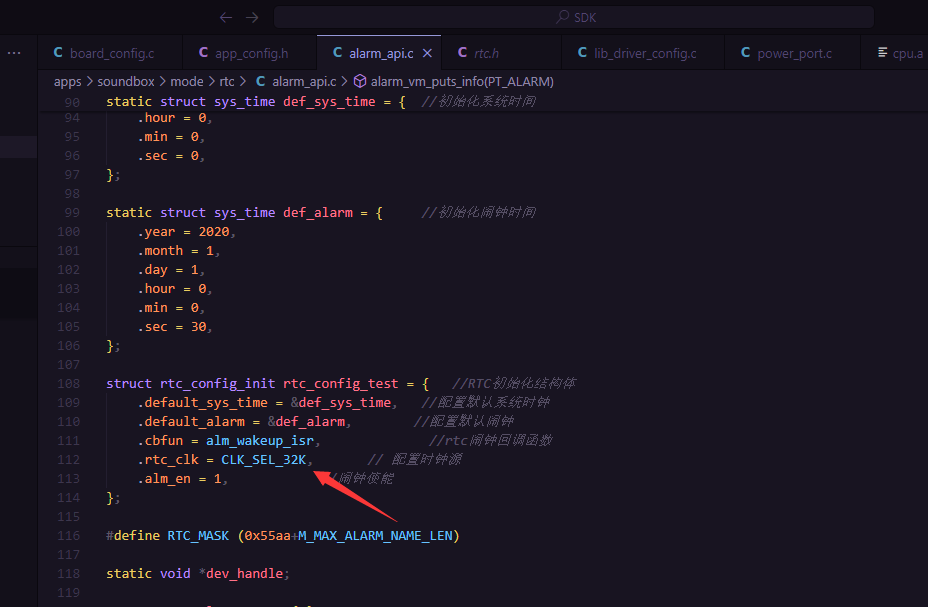Select the rtc.h tab
Screen dimensions: 928x607
pyautogui.click(x=501, y=53)
